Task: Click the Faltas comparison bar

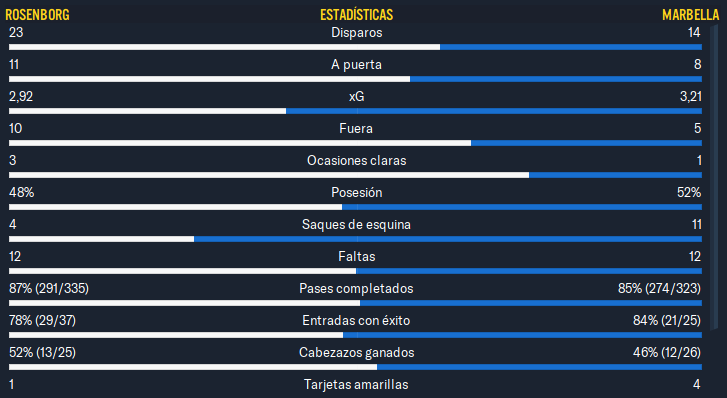Action: pyautogui.click(x=355, y=271)
